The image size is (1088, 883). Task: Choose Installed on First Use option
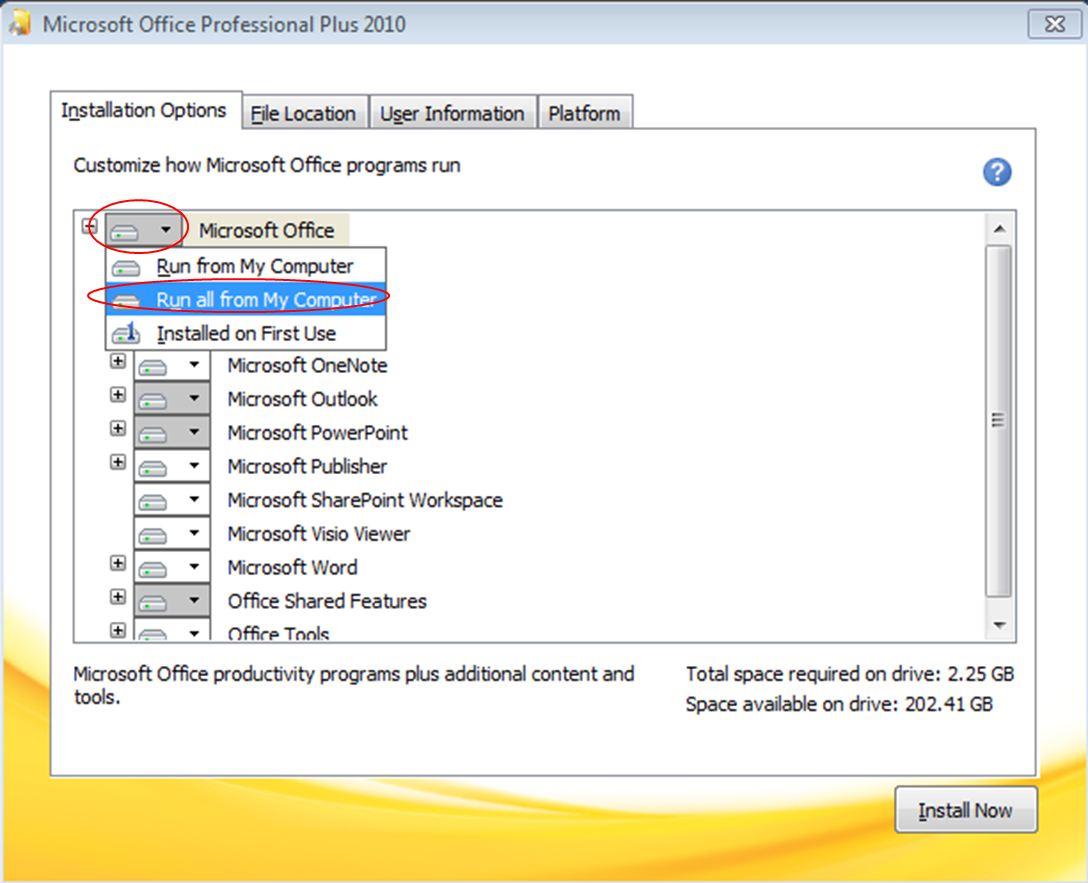(x=246, y=334)
